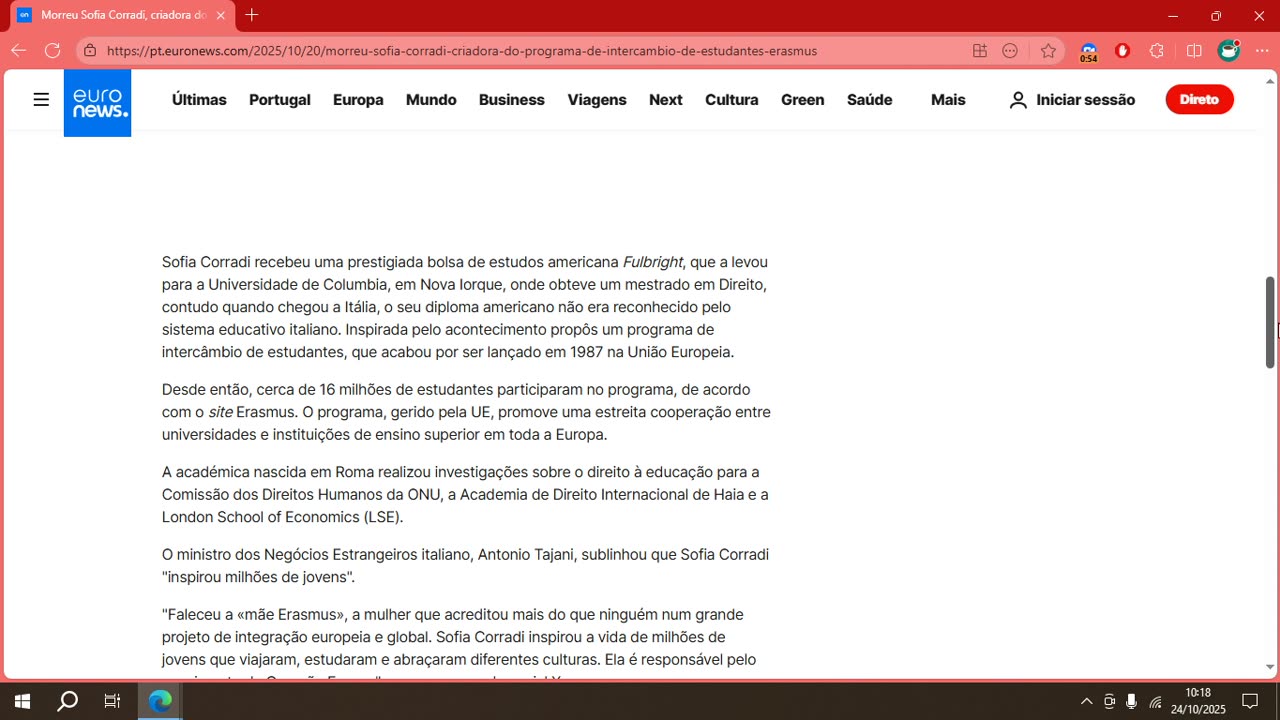
Task: Open the screen recorder extension showing 0:54
Action: pyautogui.click(x=1089, y=51)
